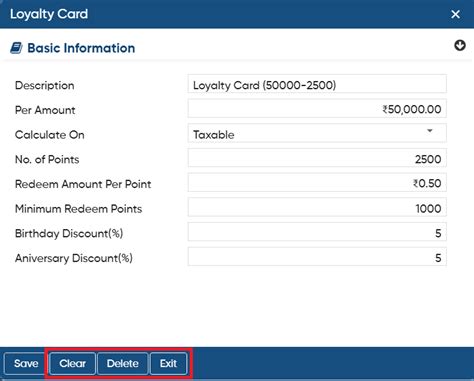Click the Birthday Discount(%) label
This screenshot has width=474, height=381.
[x=69, y=233]
